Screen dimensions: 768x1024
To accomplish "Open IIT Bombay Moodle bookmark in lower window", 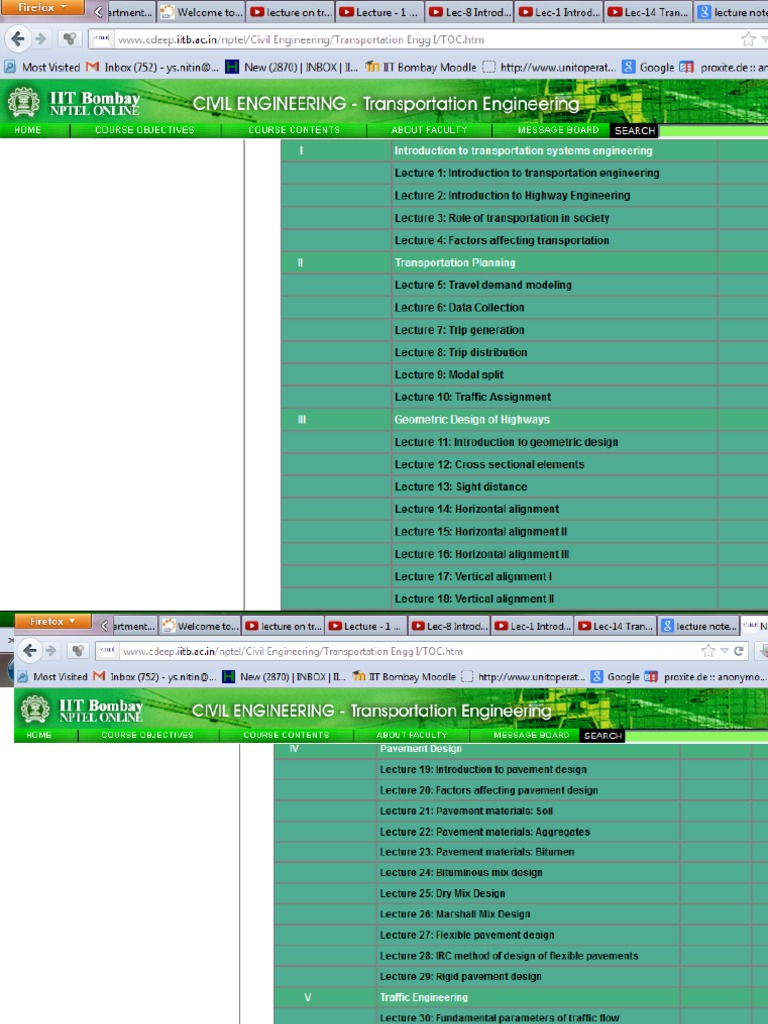I will click(404, 677).
